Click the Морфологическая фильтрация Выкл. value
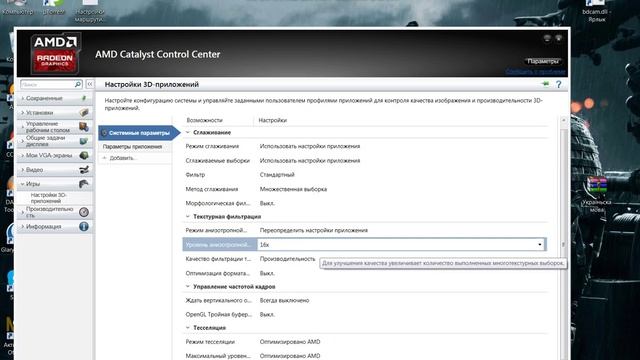This screenshot has height=360, width=640. tap(267, 203)
